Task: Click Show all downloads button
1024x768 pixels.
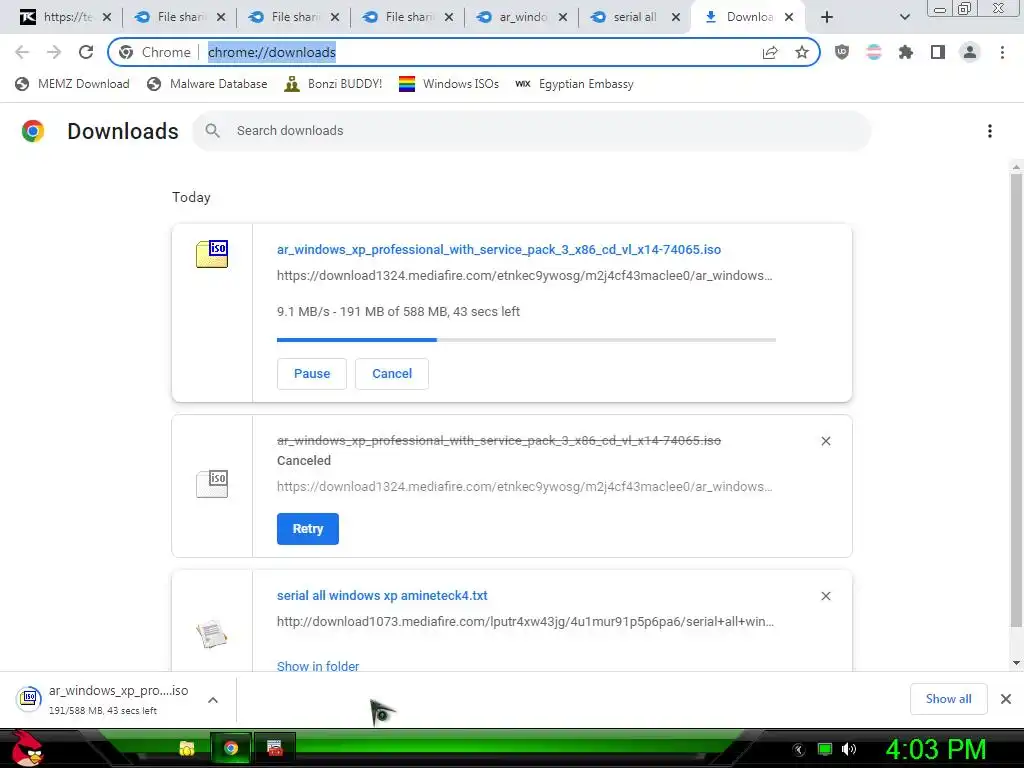Action: [x=948, y=699]
